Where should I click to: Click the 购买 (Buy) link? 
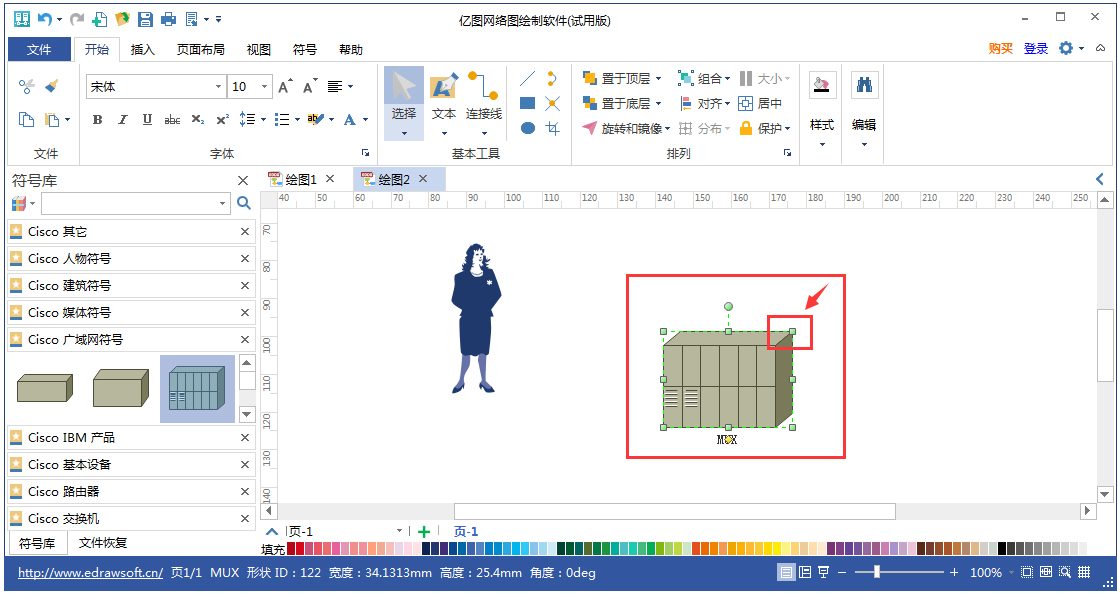[1001, 47]
